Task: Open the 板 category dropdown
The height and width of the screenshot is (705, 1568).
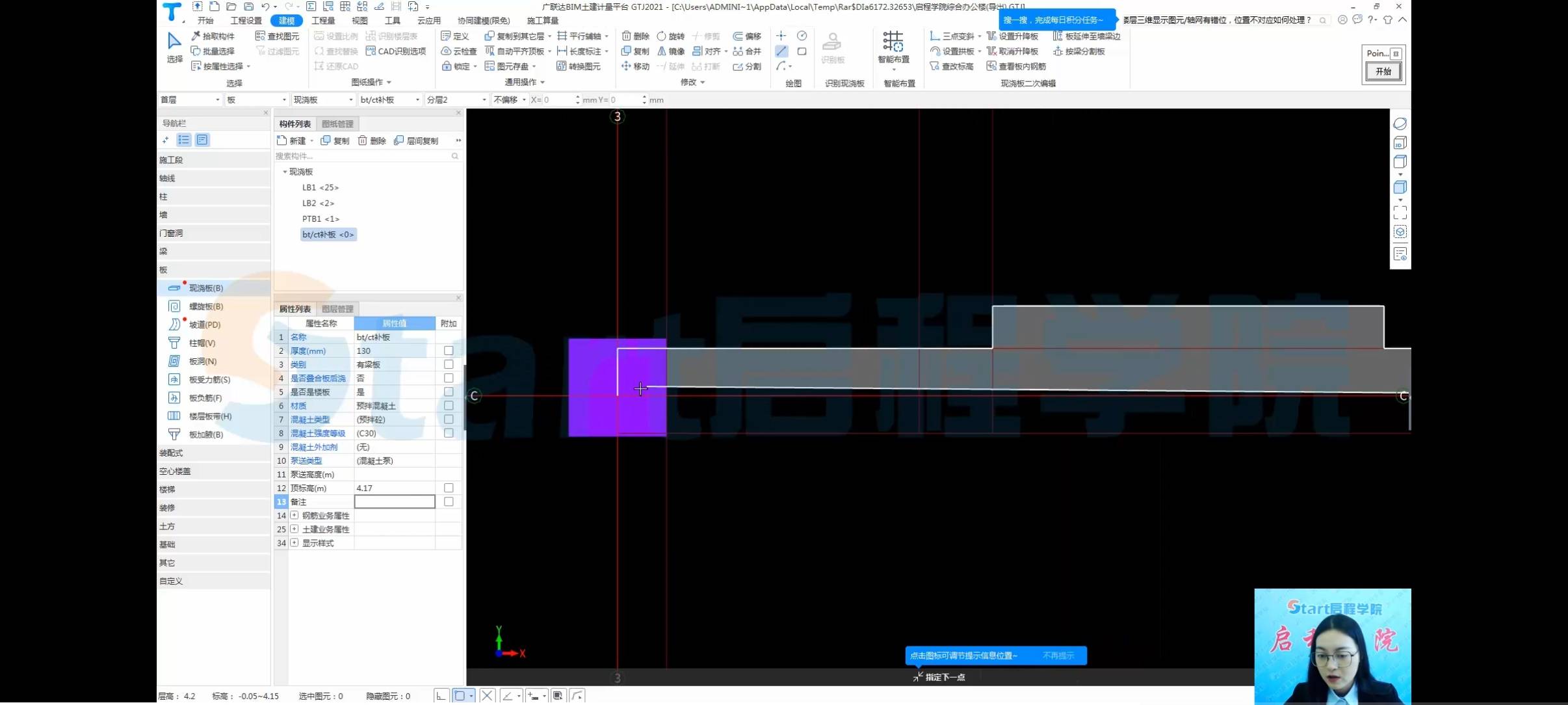Action: 256,100
